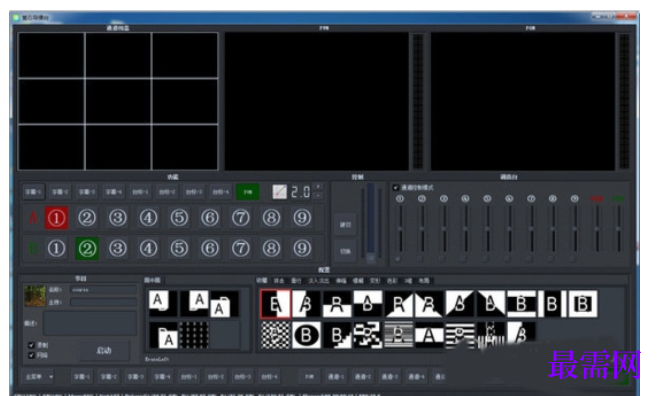
Task: Select channel 9 on bus A
Action: (x=302, y=218)
